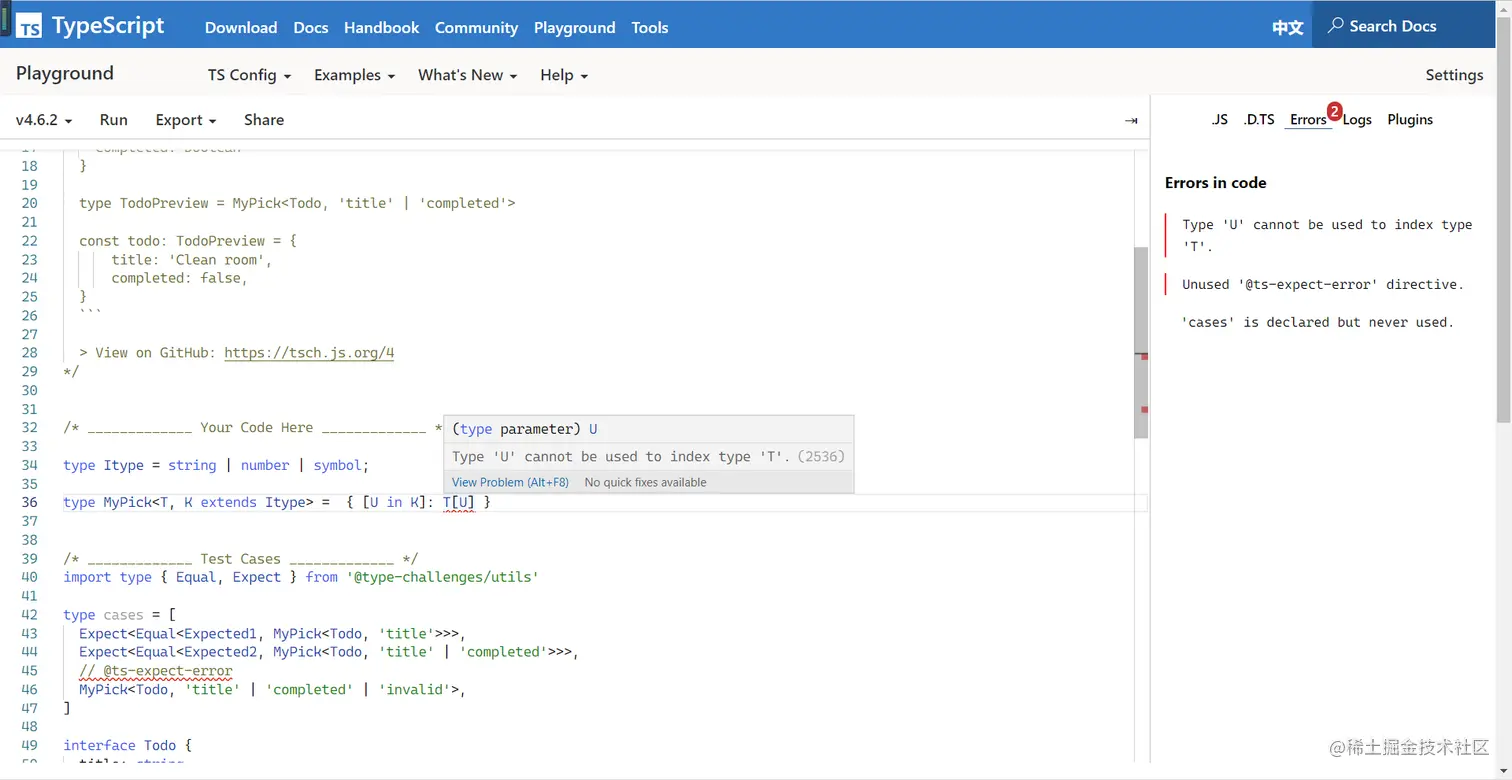Open playground Settings
This screenshot has height=780, width=1512.
[x=1454, y=75]
